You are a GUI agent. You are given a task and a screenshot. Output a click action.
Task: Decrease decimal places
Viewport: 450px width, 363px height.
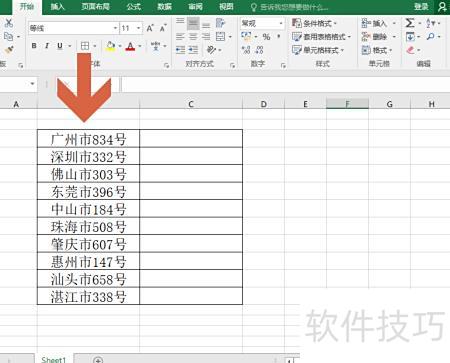pyautogui.click(x=259, y=50)
